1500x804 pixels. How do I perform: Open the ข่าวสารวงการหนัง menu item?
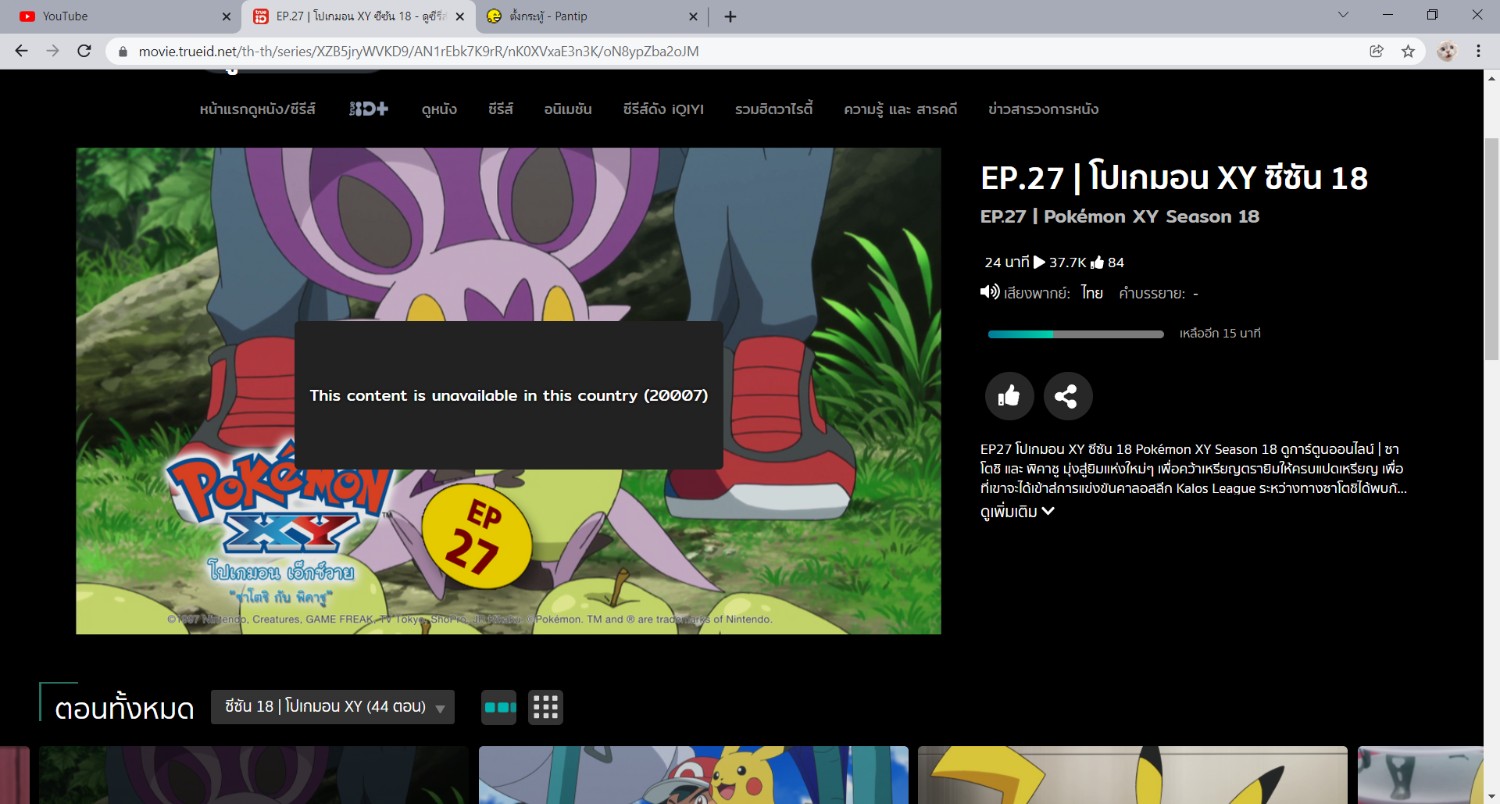click(x=1043, y=109)
